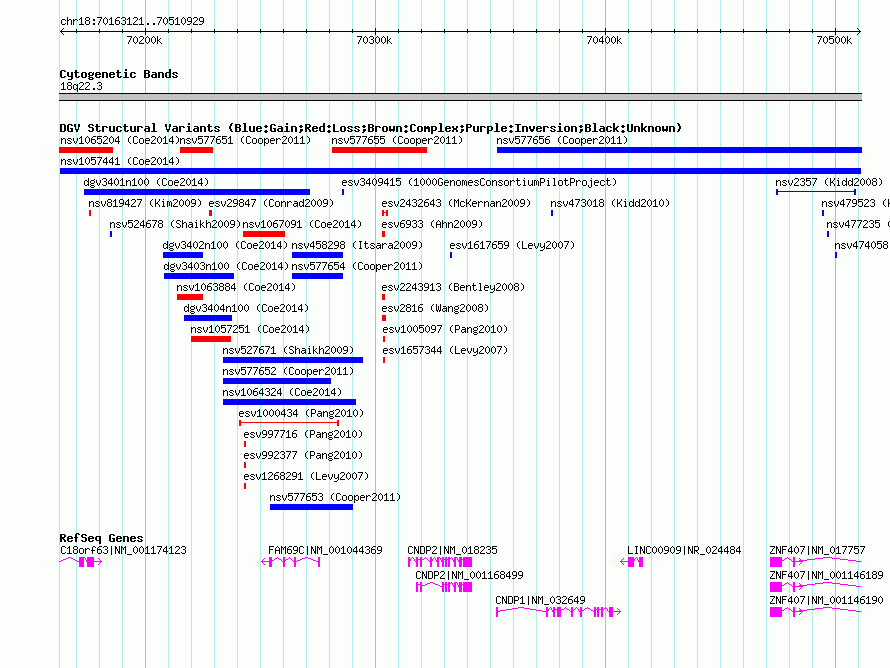Click ZNF407|NM_017757 gene label
Viewport: 890px width, 668px height.
(x=817, y=550)
